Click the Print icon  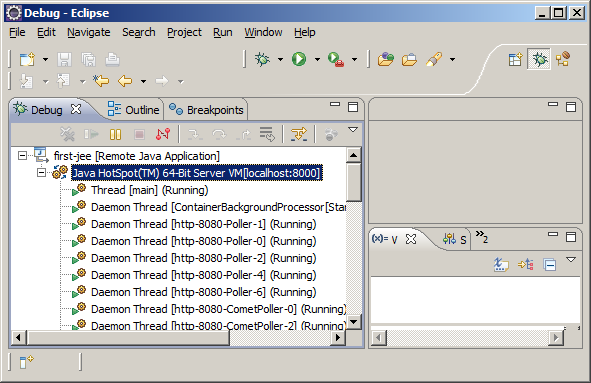tap(112, 60)
